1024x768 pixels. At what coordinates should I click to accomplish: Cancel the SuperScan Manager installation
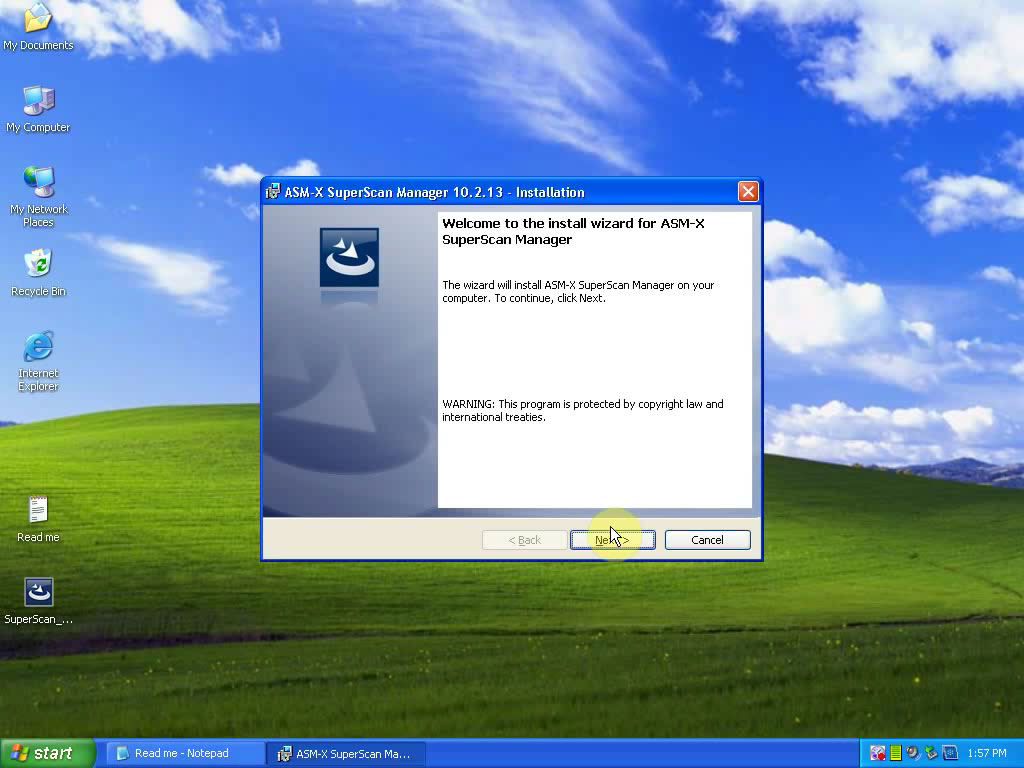point(707,540)
